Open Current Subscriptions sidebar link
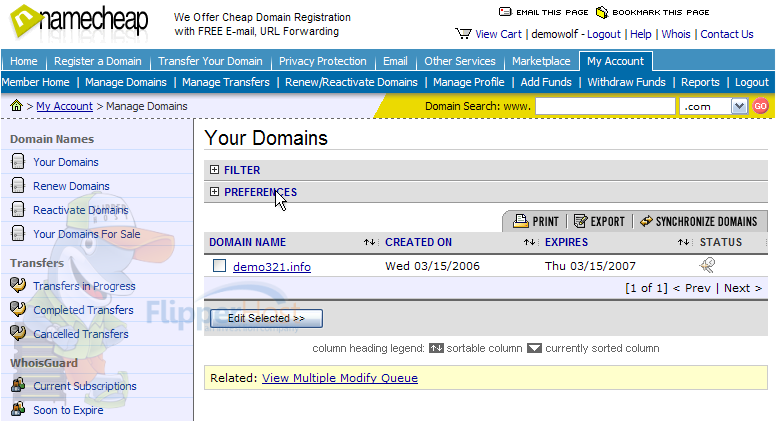 (x=85, y=386)
